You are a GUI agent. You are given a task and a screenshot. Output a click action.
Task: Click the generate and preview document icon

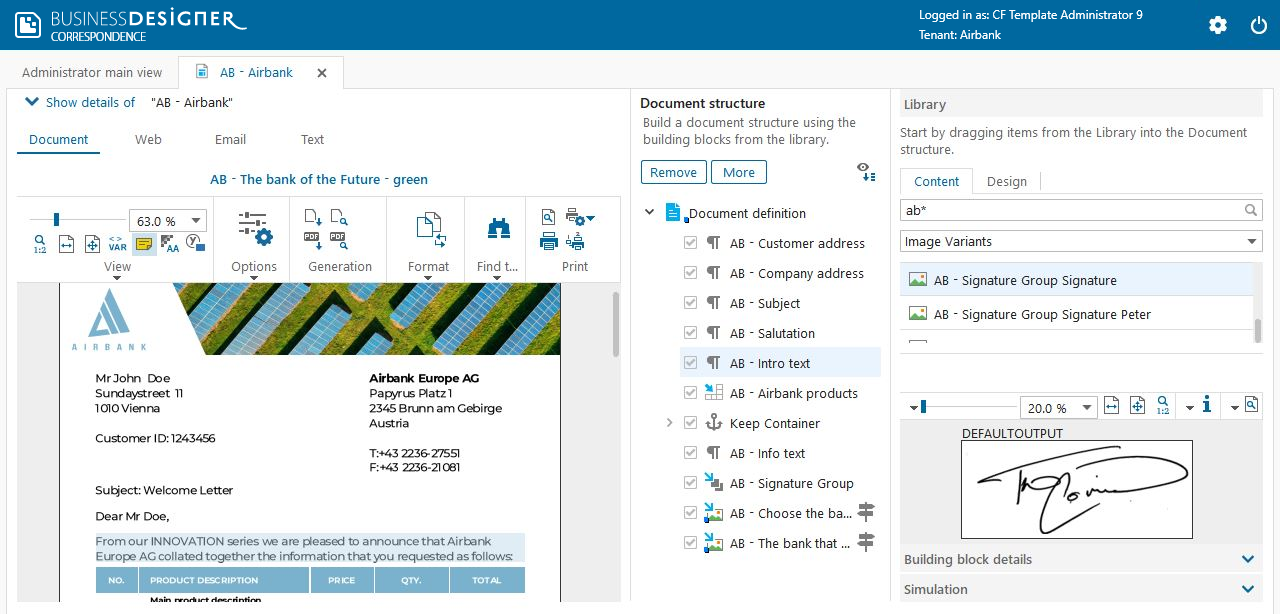pos(339,217)
